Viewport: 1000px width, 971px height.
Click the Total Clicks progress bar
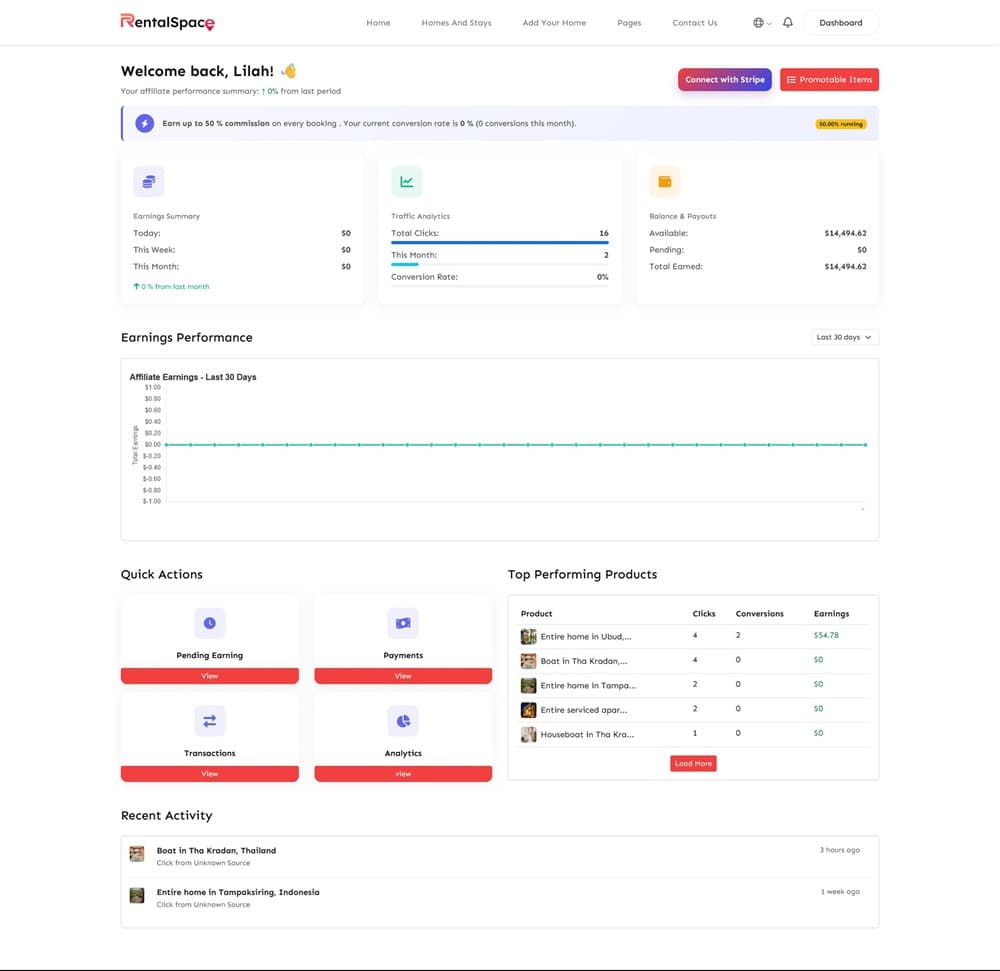click(x=499, y=242)
